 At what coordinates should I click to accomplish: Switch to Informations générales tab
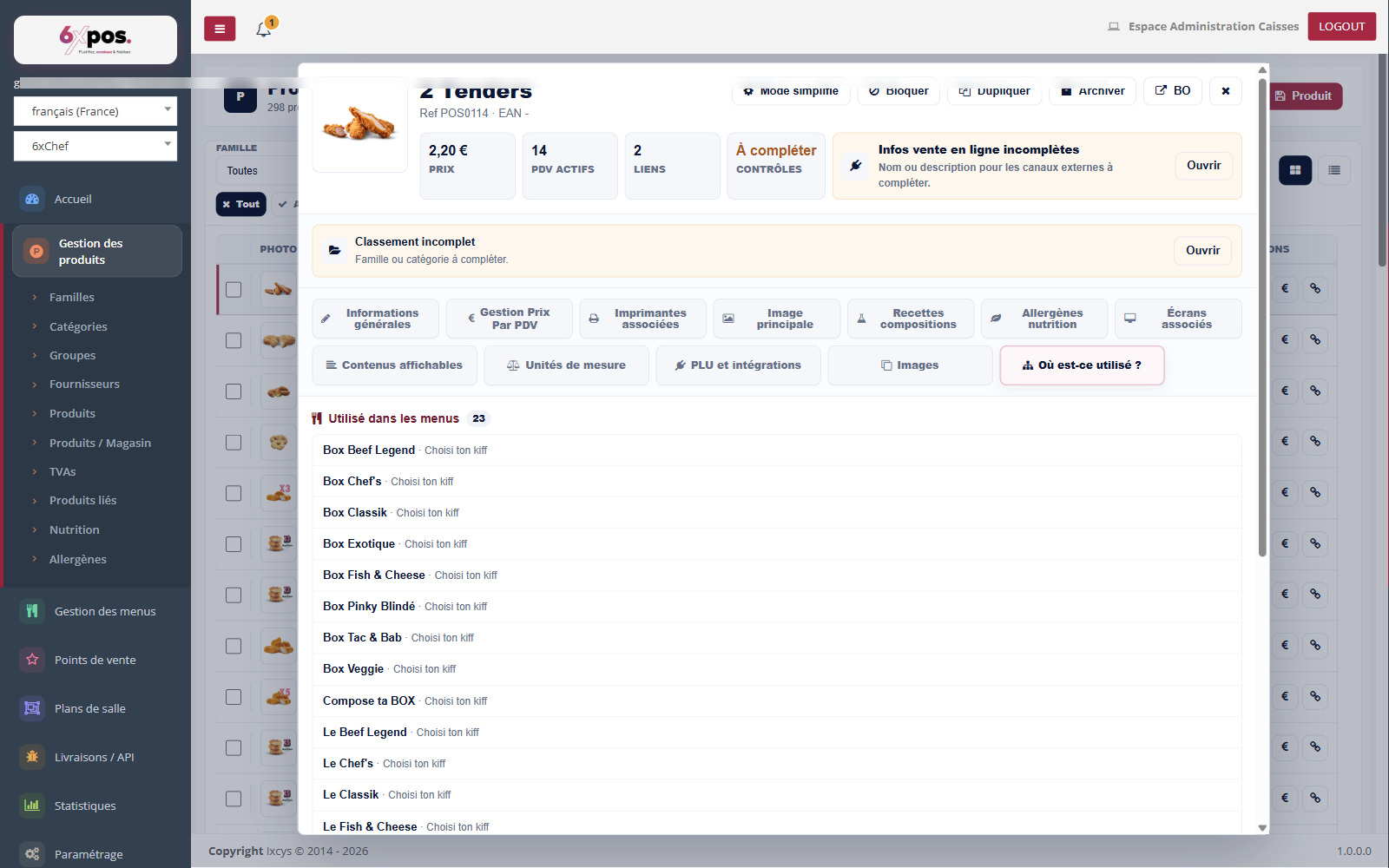pos(375,319)
